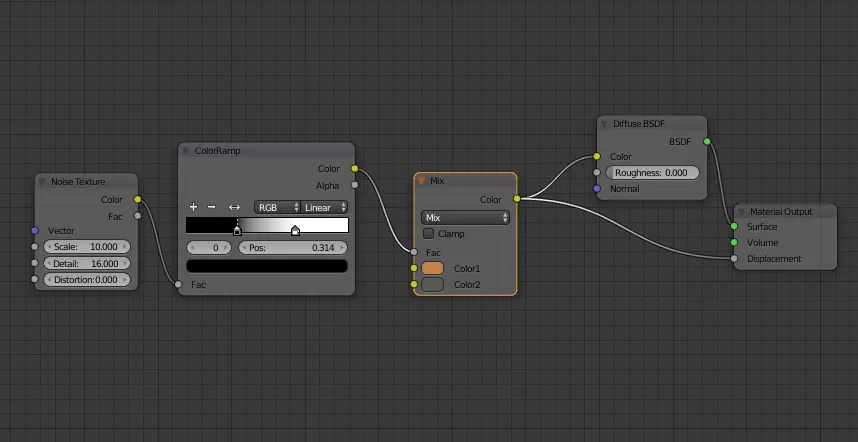Collapse the Diffuse BSDF node triangle
The height and width of the screenshot is (442, 858).
point(604,124)
